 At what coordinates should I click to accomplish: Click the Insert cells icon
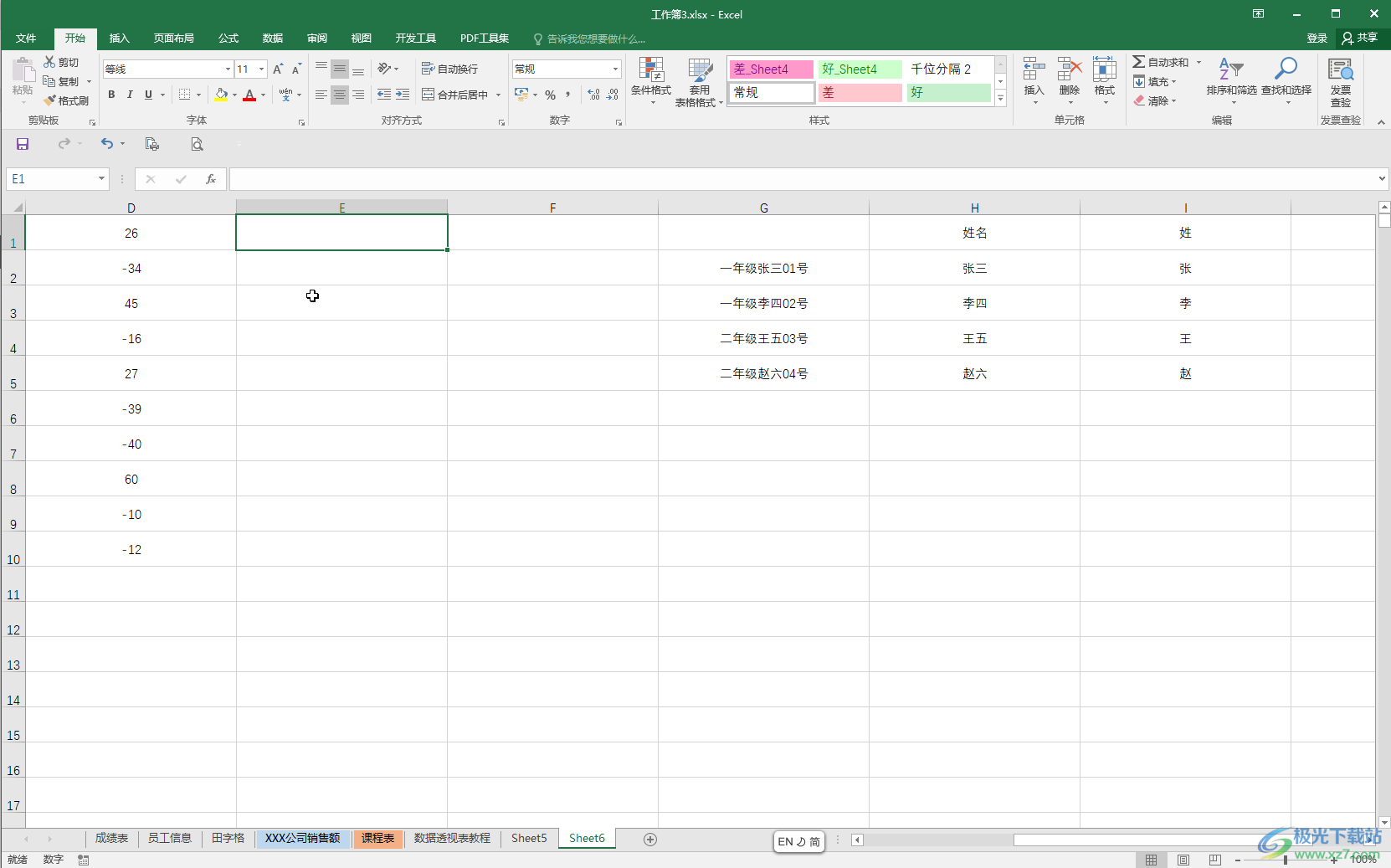[1034, 69]
